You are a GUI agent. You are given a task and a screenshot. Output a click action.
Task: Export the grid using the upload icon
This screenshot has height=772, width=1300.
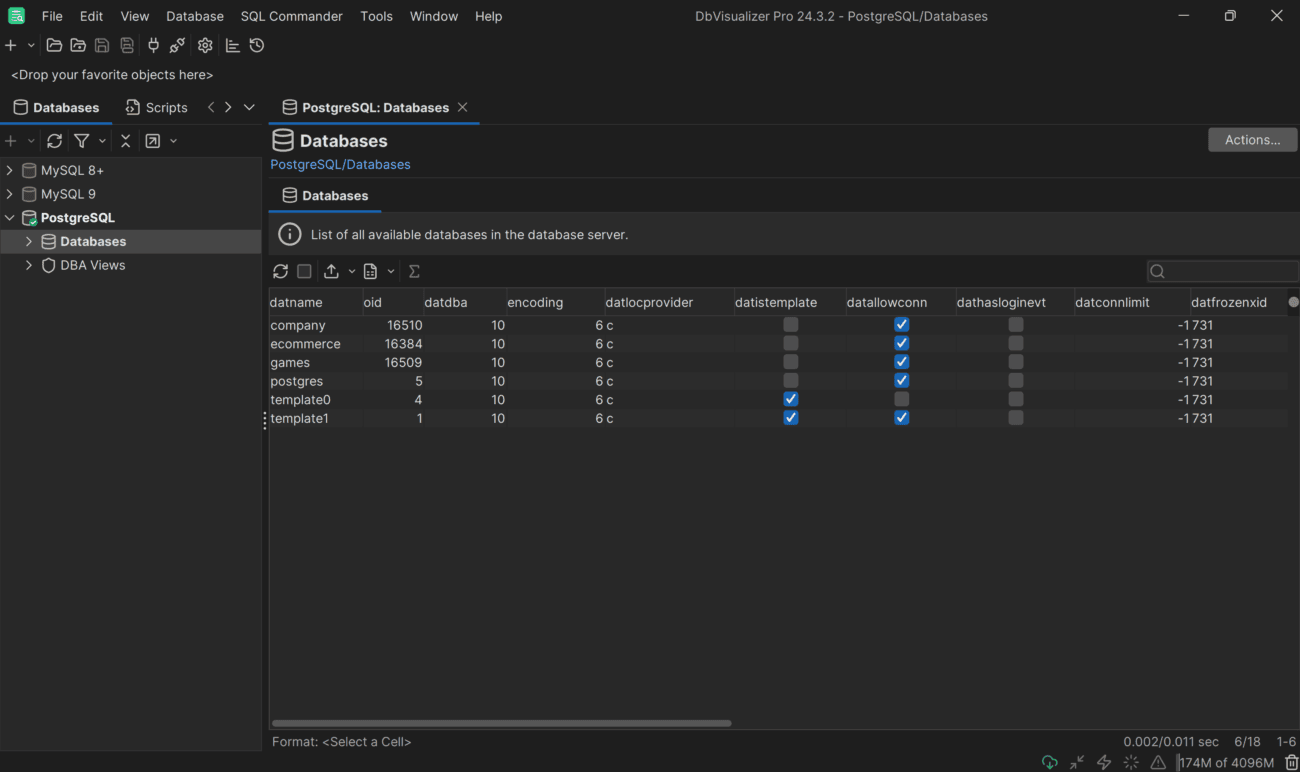(331, 271)
